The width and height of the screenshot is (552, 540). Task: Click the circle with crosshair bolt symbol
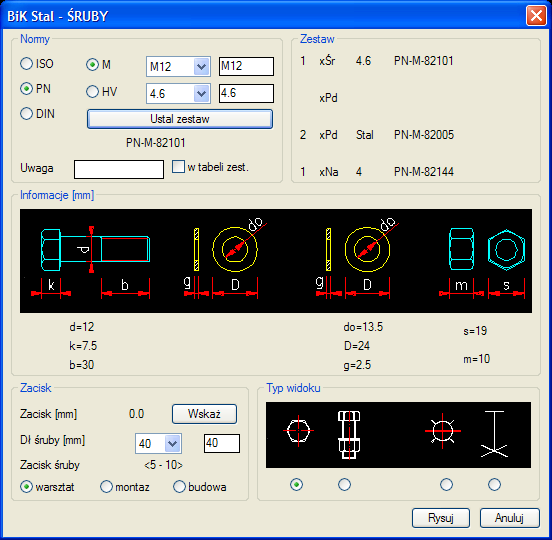pos(443,431)
